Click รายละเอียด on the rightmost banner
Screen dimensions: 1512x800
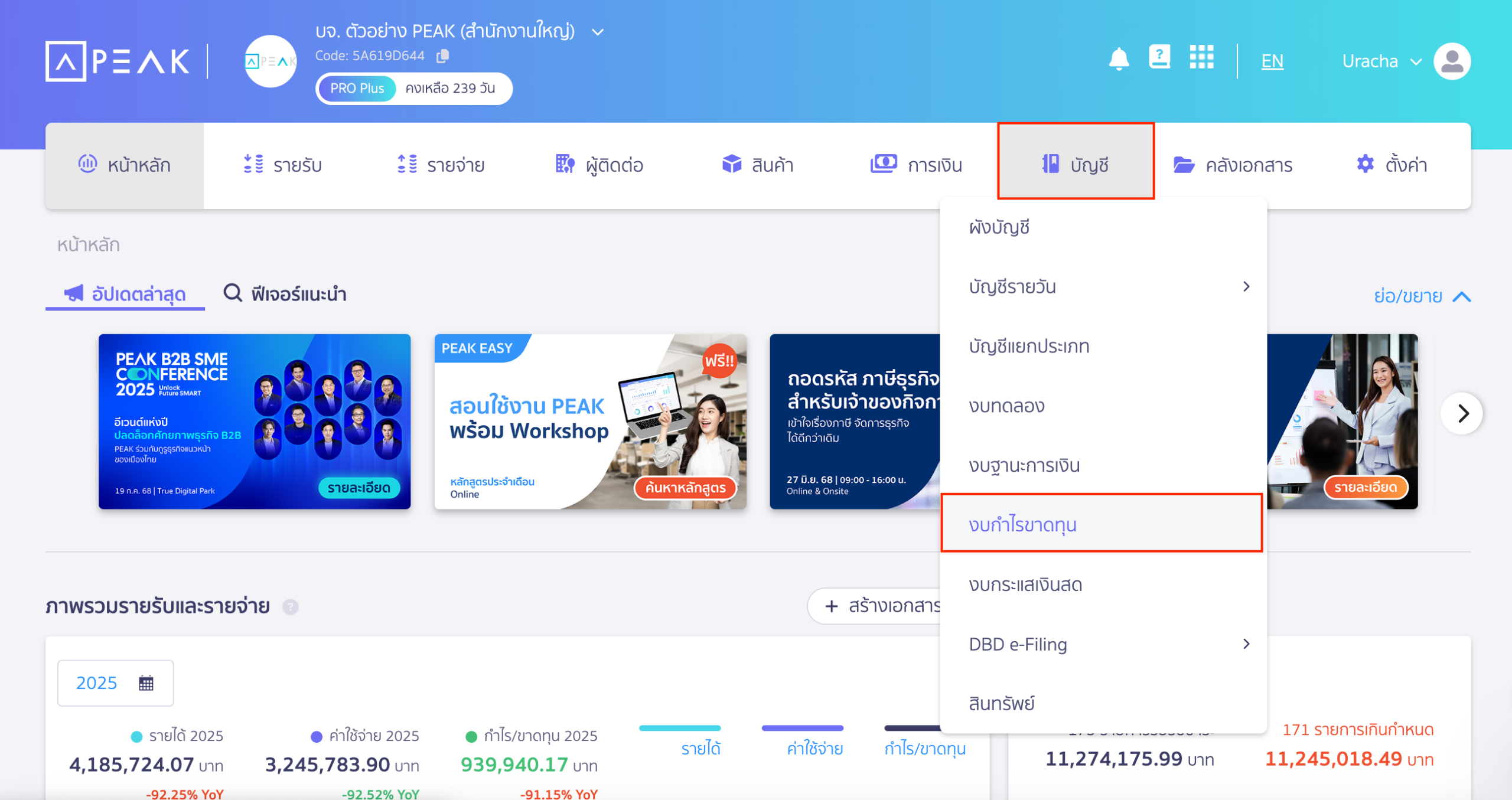point(1366,488)
